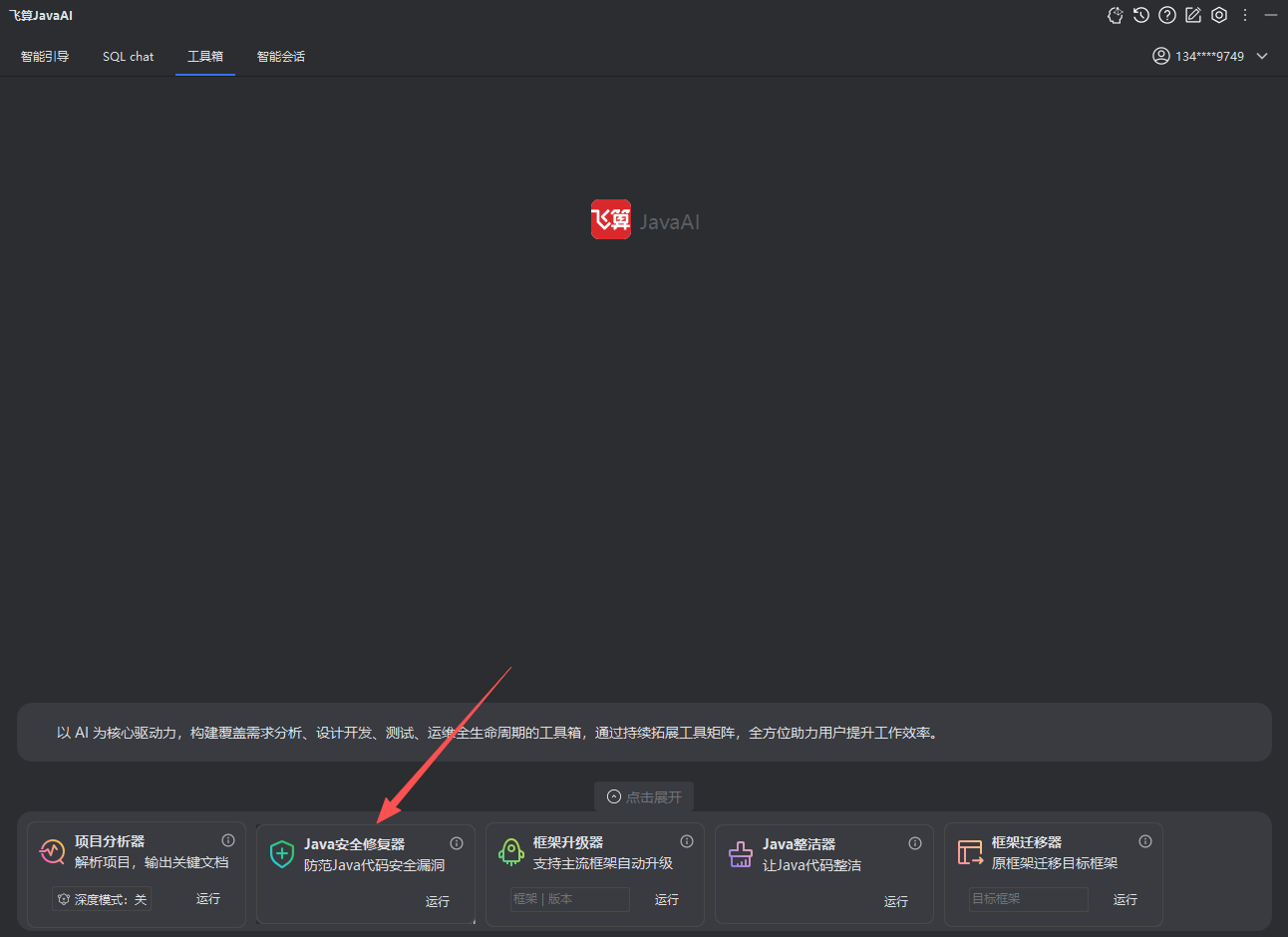Open info icon for 框架升级器

point(687,841)
